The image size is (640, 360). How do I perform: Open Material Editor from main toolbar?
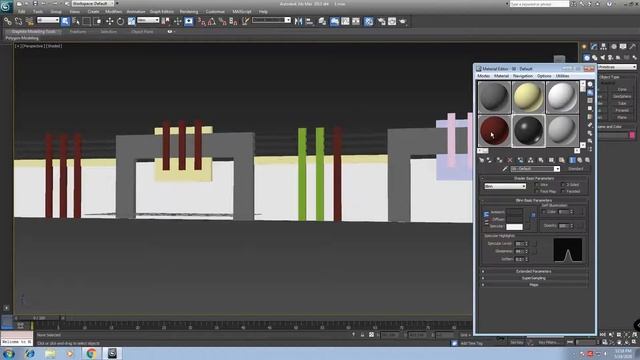(369, 21)
